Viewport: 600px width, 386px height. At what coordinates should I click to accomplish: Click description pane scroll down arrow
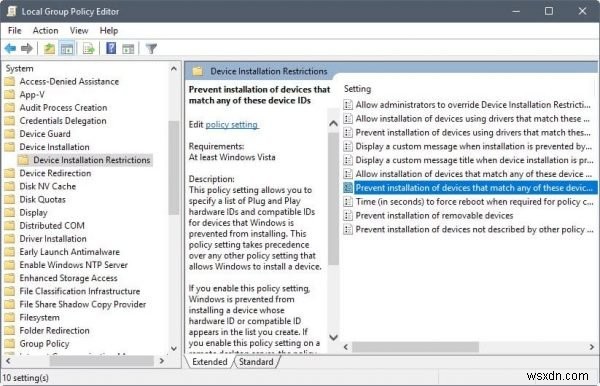[x=333, y=337]
